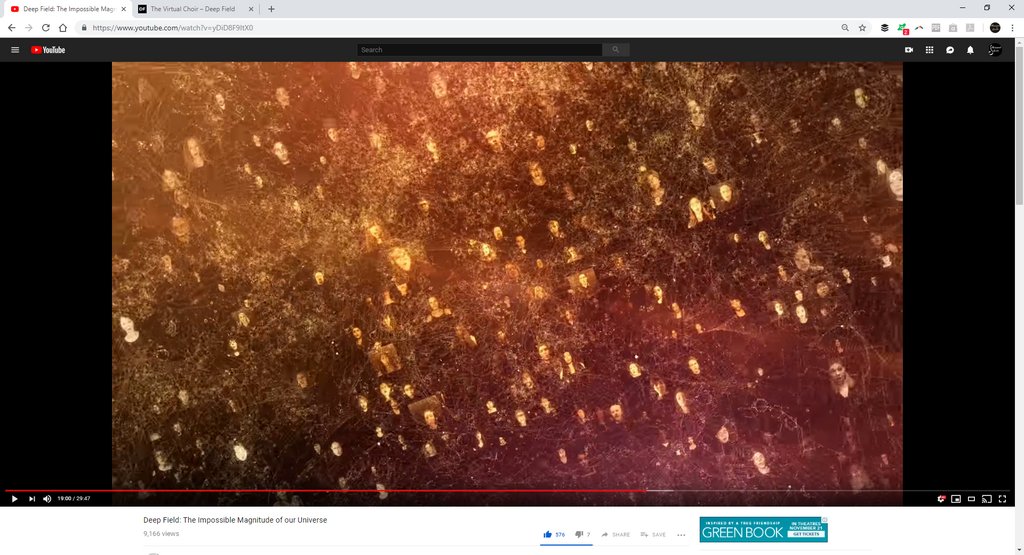Screen dimensions: 1024x555
Task: Open the stacked layers extension icon
Action: (884, 27)
